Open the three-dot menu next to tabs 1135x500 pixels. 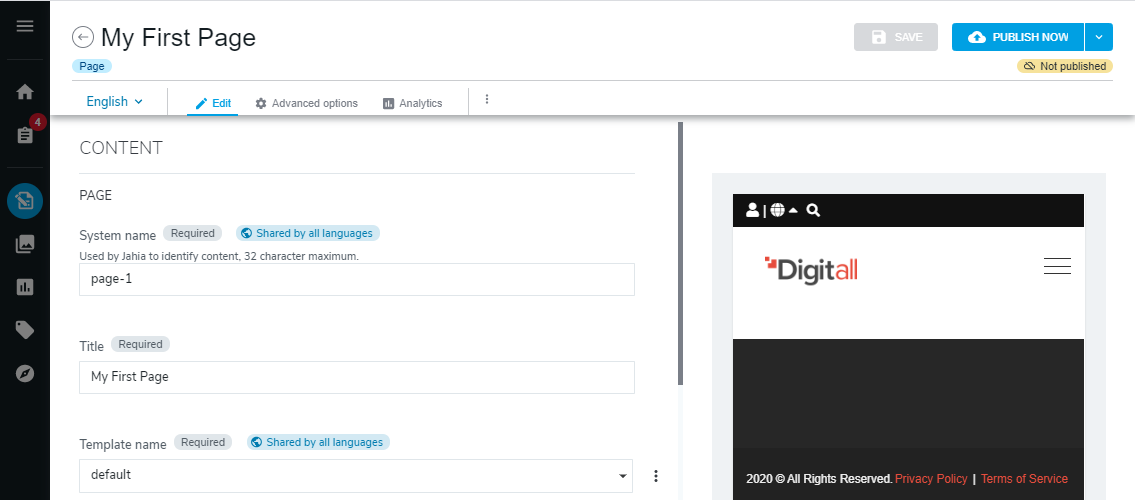pos(487,100)
